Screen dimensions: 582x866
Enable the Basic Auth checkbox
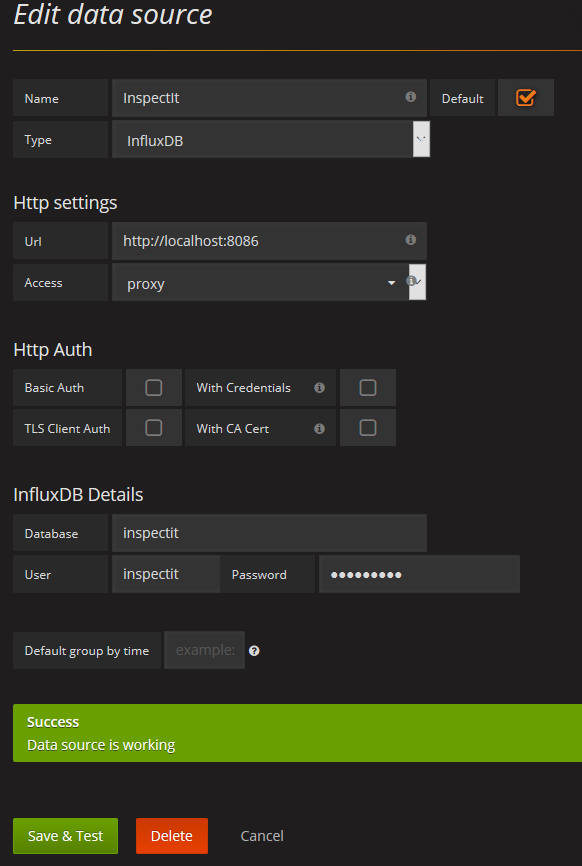tap(154, 388)
